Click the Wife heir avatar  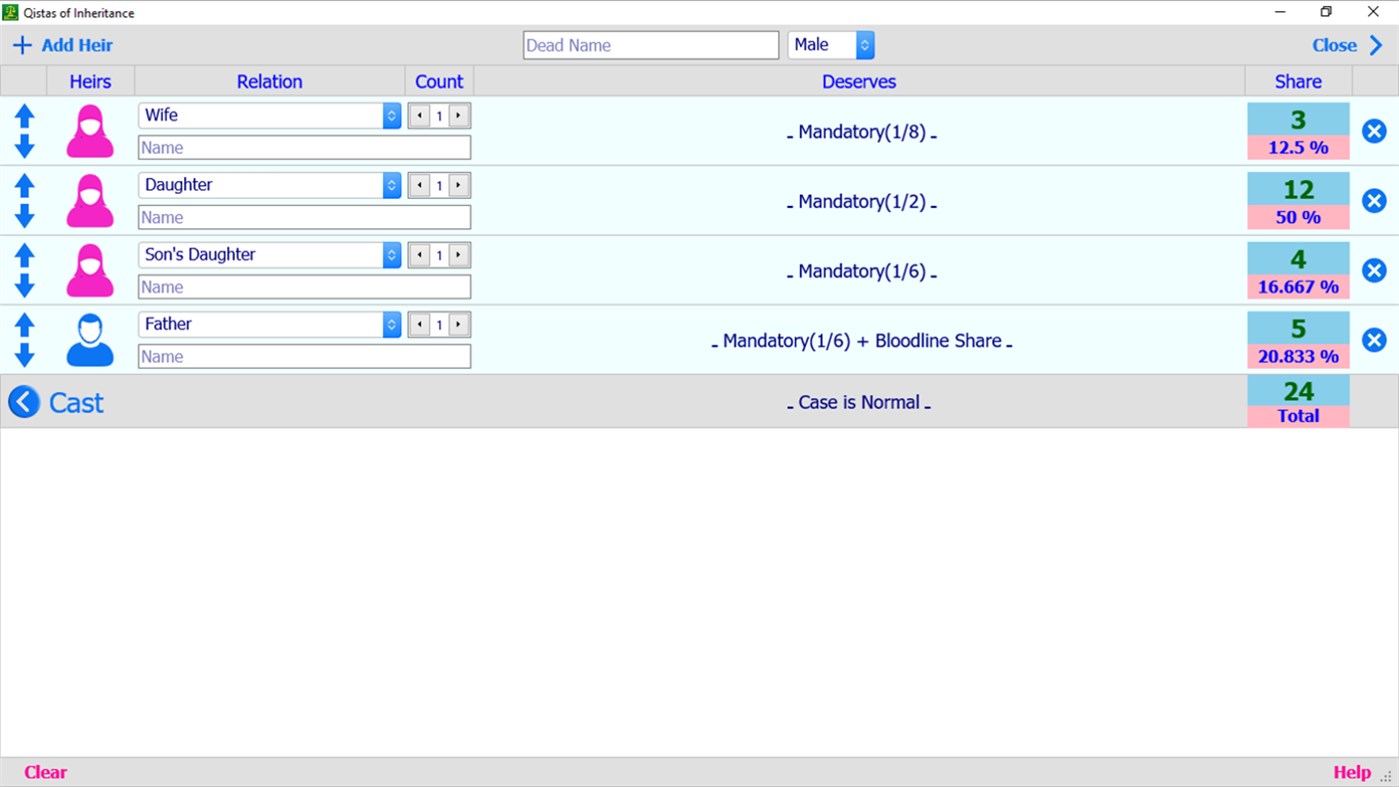click(x=89, y=130)
